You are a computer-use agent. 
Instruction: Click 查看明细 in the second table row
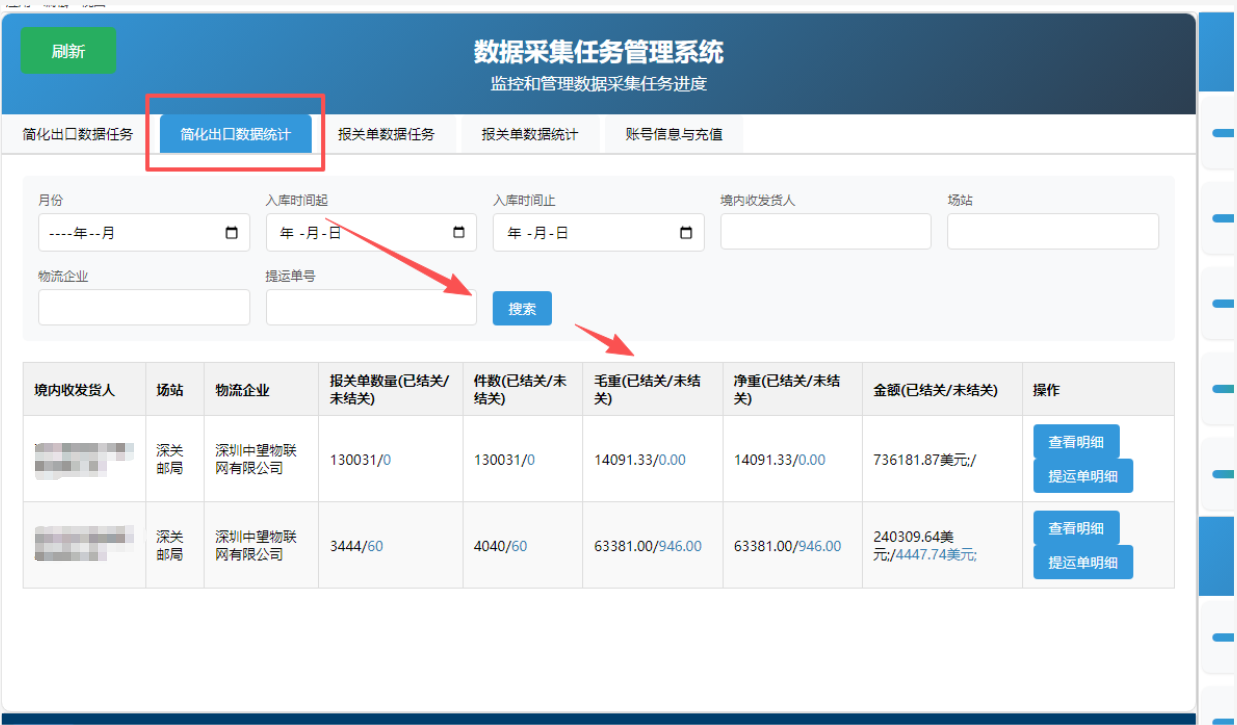pos(1076,528)
